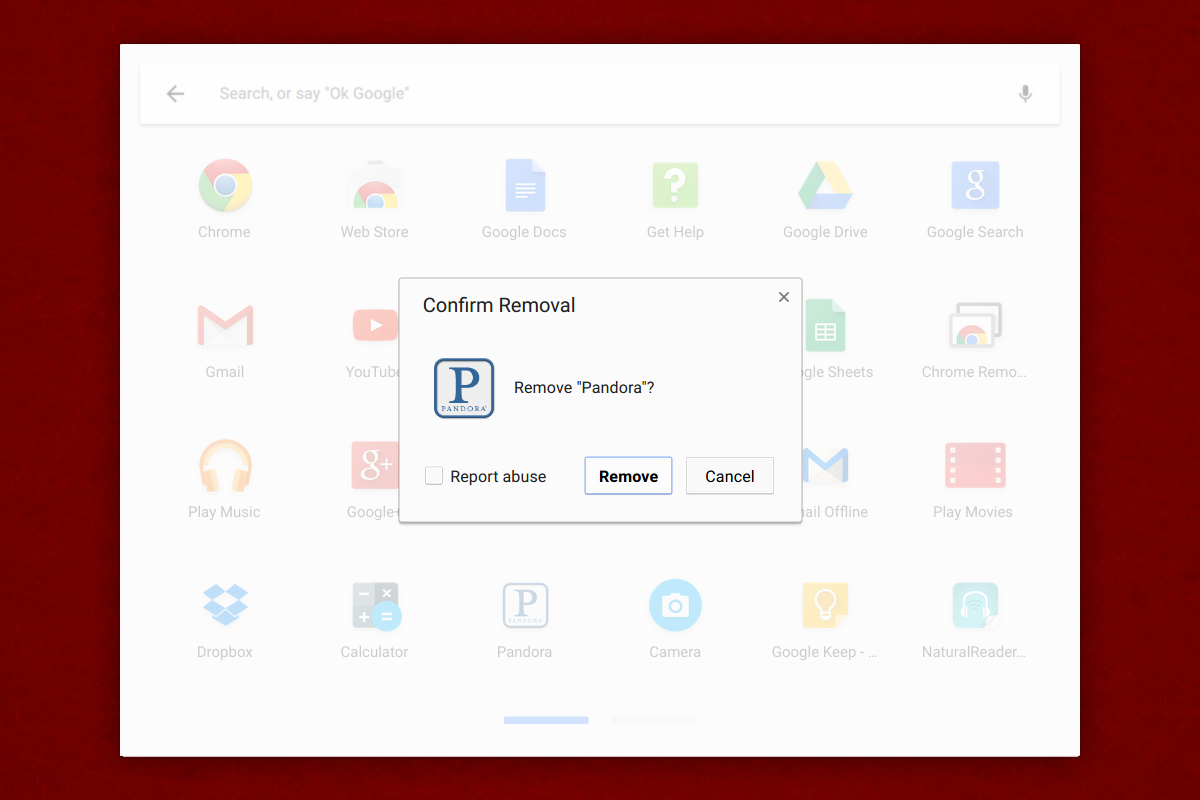Launch Chrome Remote Desktop app
The width and height of the screenshot is (1200, 800).
pos(975,326)
